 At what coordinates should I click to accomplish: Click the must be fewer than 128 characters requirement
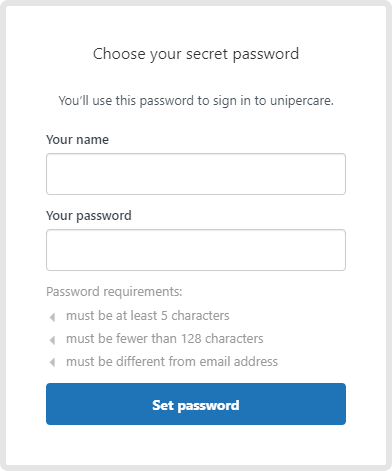(165, 339)
